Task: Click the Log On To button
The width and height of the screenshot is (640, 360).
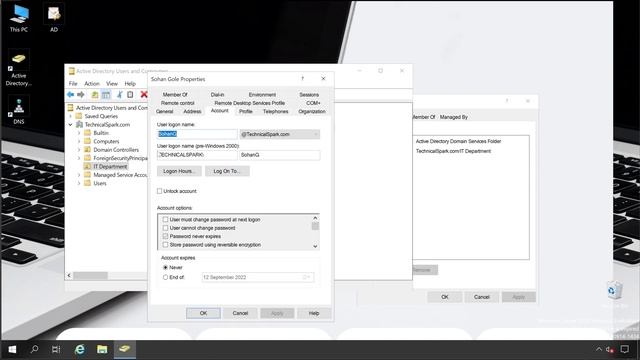Action: click(x=227, y=171)
